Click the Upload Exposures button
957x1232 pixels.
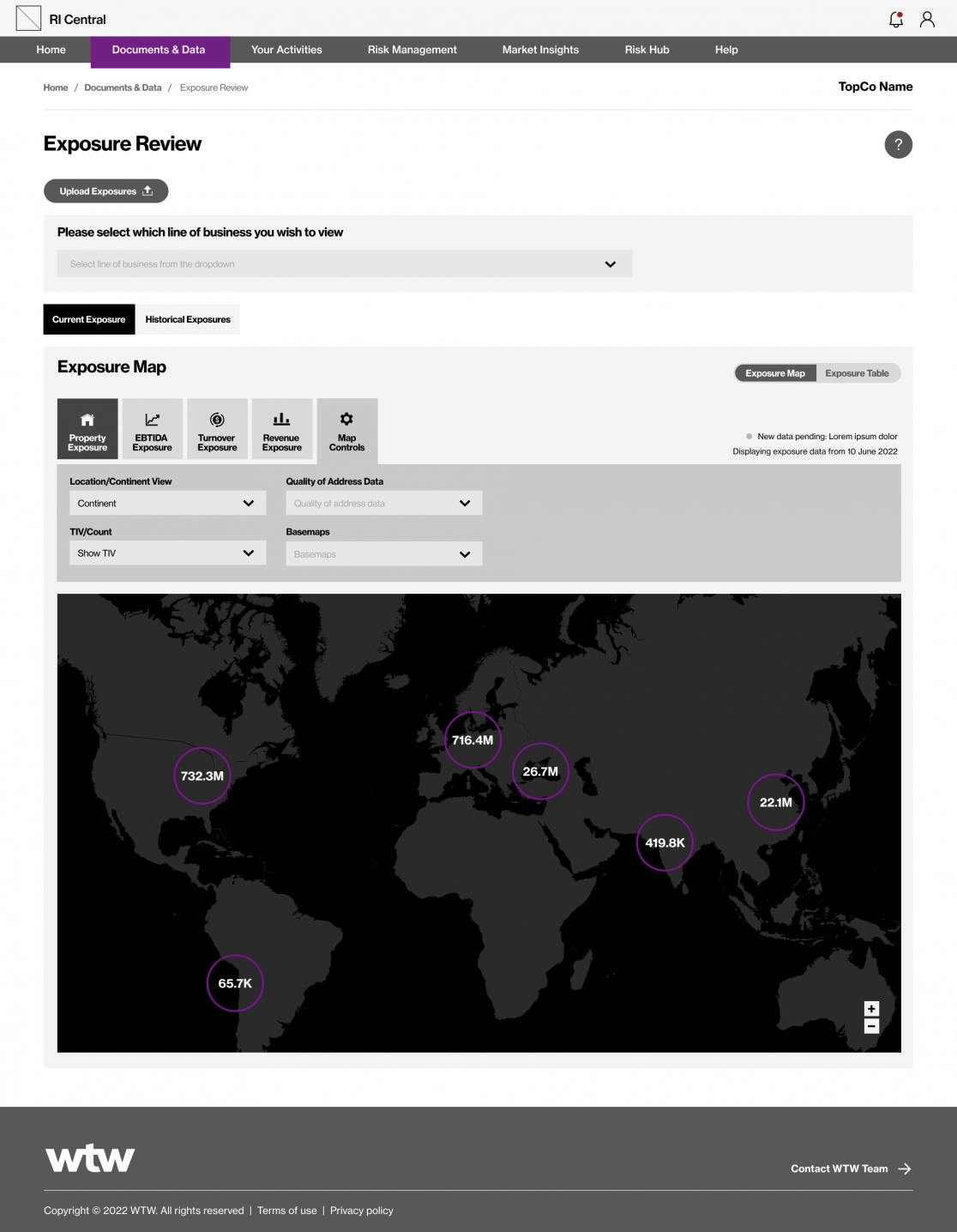105,191
